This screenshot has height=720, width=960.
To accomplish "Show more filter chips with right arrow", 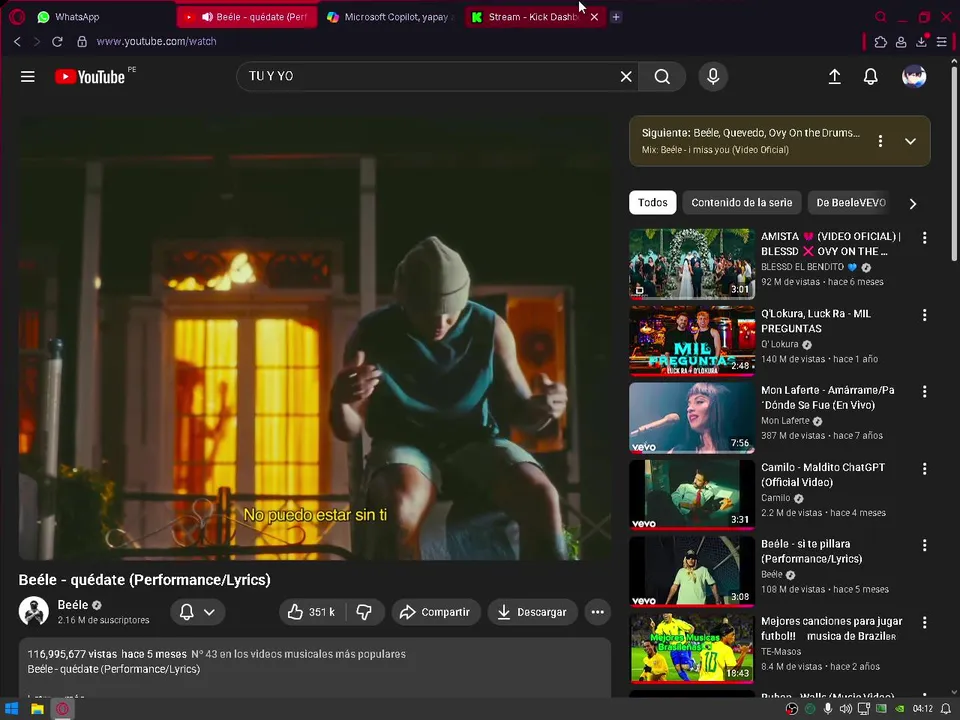I will click(x=913, y=203).
